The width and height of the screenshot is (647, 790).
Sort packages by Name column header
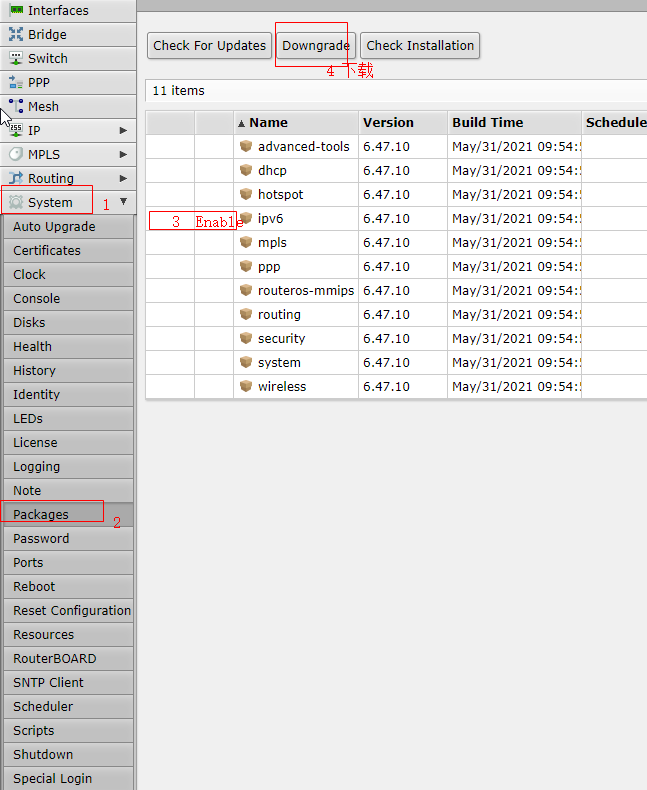point(268,122)
